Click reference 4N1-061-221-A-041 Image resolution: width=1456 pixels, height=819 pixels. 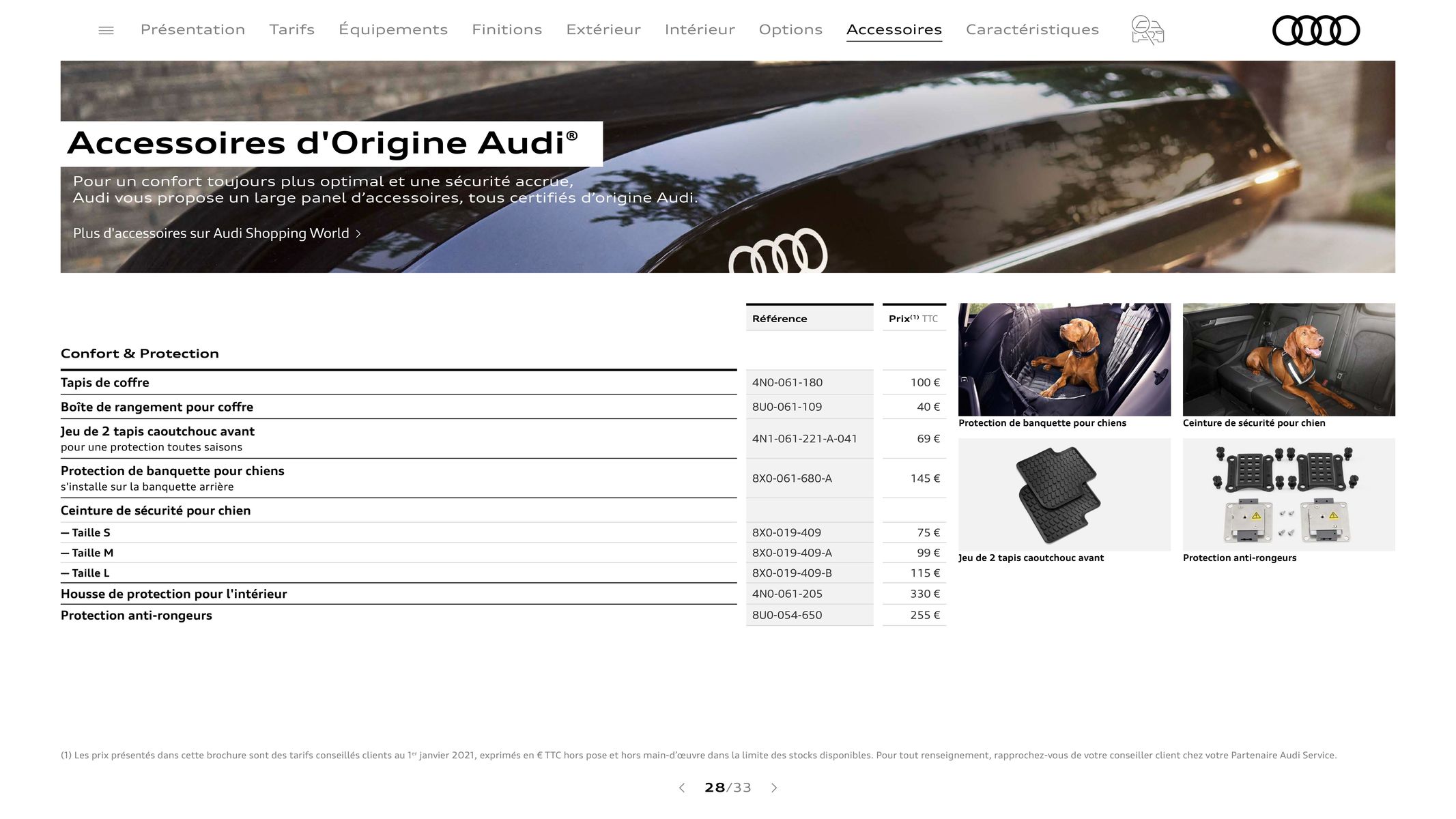pyautogui.click(x=805, y=439)
